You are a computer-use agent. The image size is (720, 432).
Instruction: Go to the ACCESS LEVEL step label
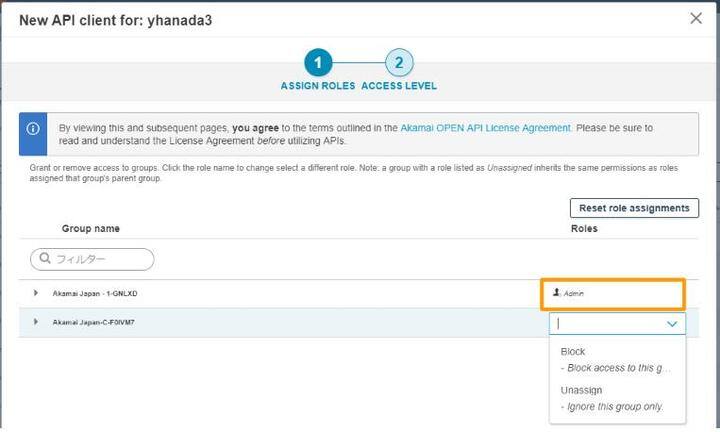pyautogui.click(x=399, y=86)
